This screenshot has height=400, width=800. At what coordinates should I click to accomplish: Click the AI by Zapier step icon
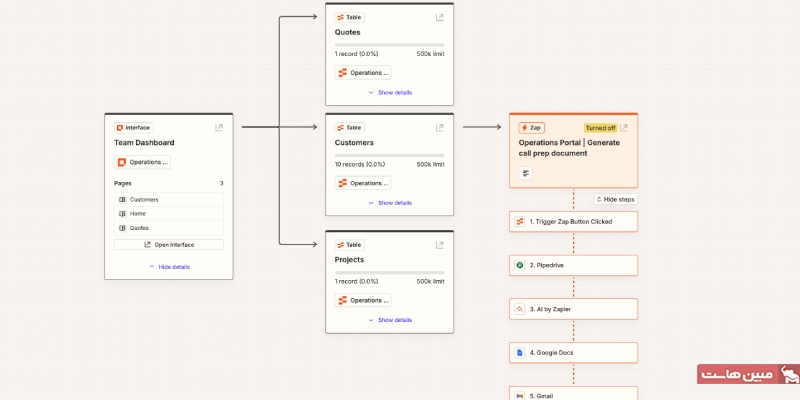click(520, 308)
